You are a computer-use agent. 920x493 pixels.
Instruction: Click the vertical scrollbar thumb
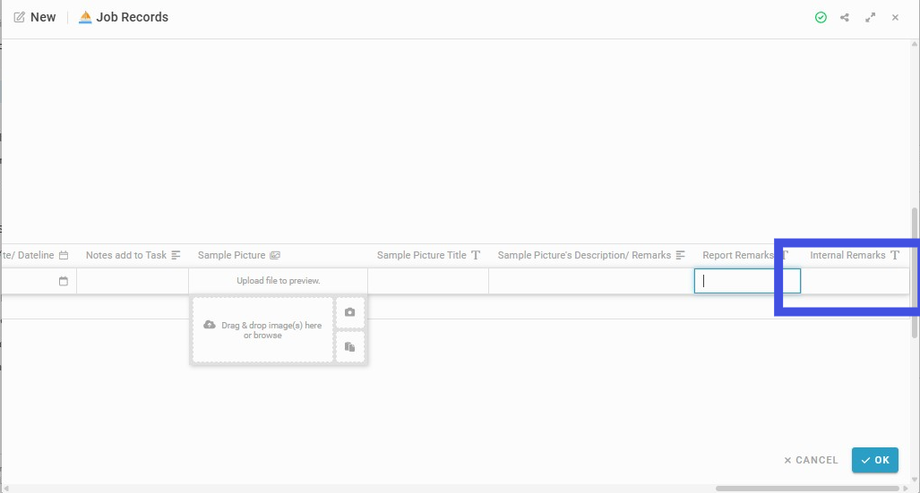[914, 272]
